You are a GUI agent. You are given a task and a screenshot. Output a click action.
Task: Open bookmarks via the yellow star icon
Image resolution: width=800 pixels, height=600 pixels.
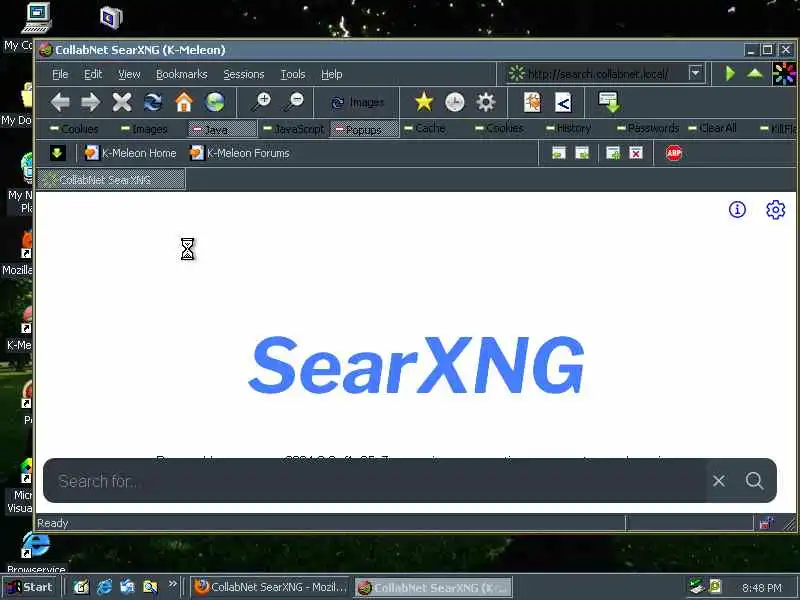[423, 103]
